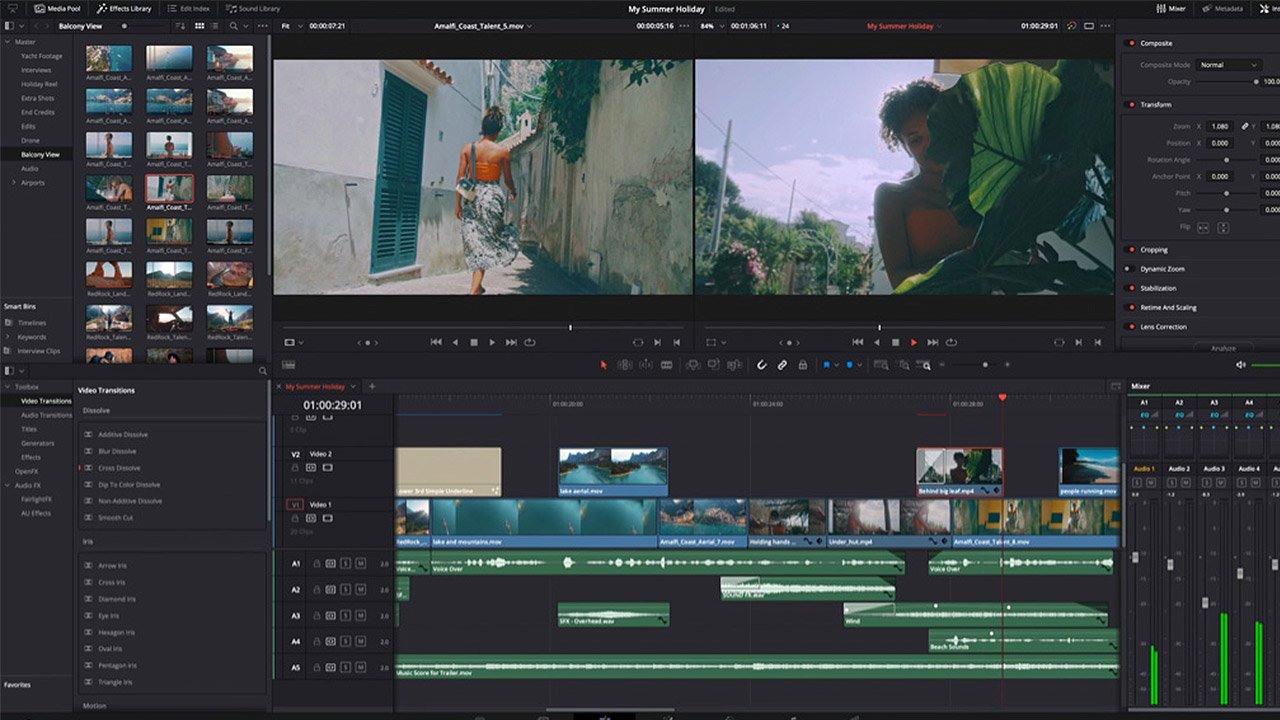
Task: Select the My Summer Holiday timeline tab
Action: [318, 386]
